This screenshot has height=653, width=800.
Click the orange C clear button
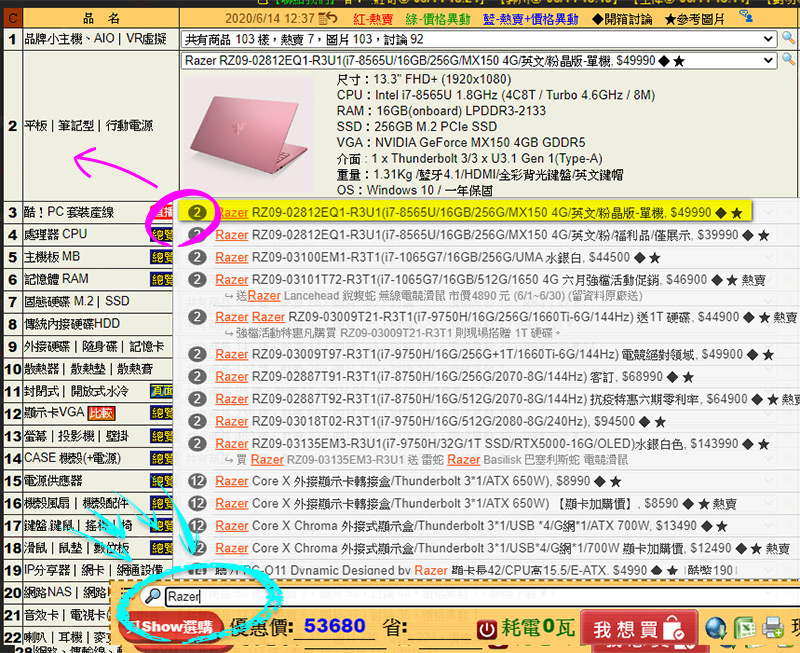tap(13, 19)
